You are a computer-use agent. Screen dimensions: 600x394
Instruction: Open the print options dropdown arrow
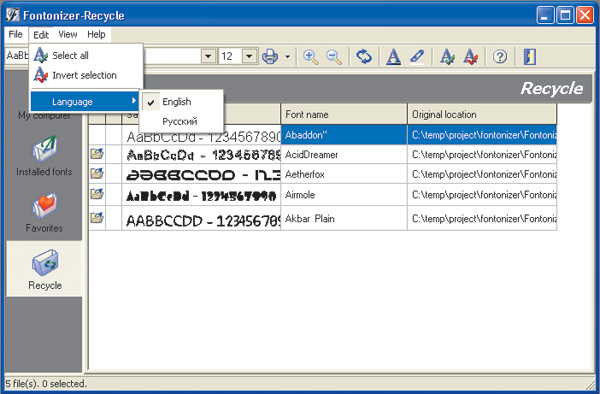[287, 57]
